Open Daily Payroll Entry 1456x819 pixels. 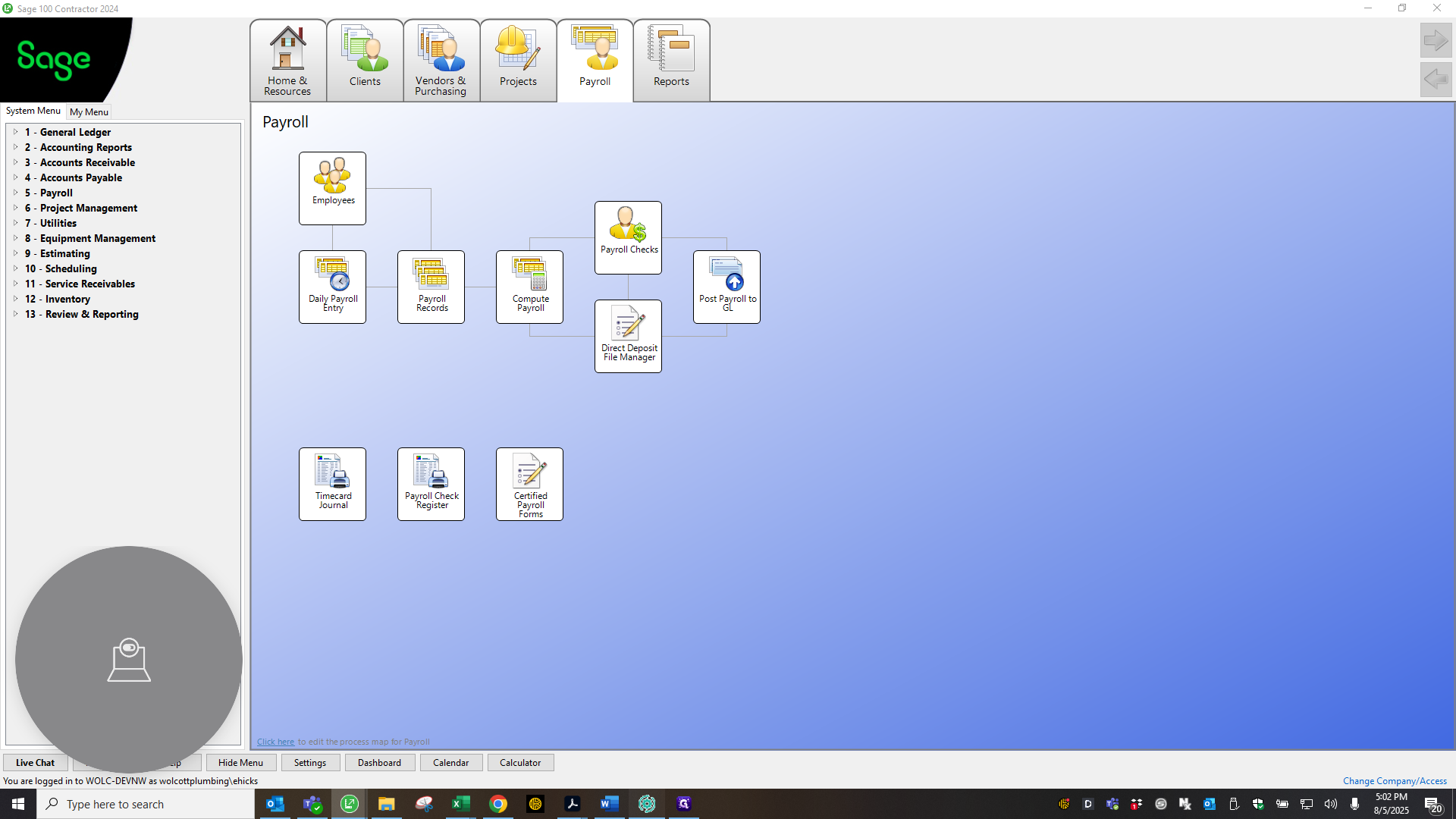(x=332, y=287)
